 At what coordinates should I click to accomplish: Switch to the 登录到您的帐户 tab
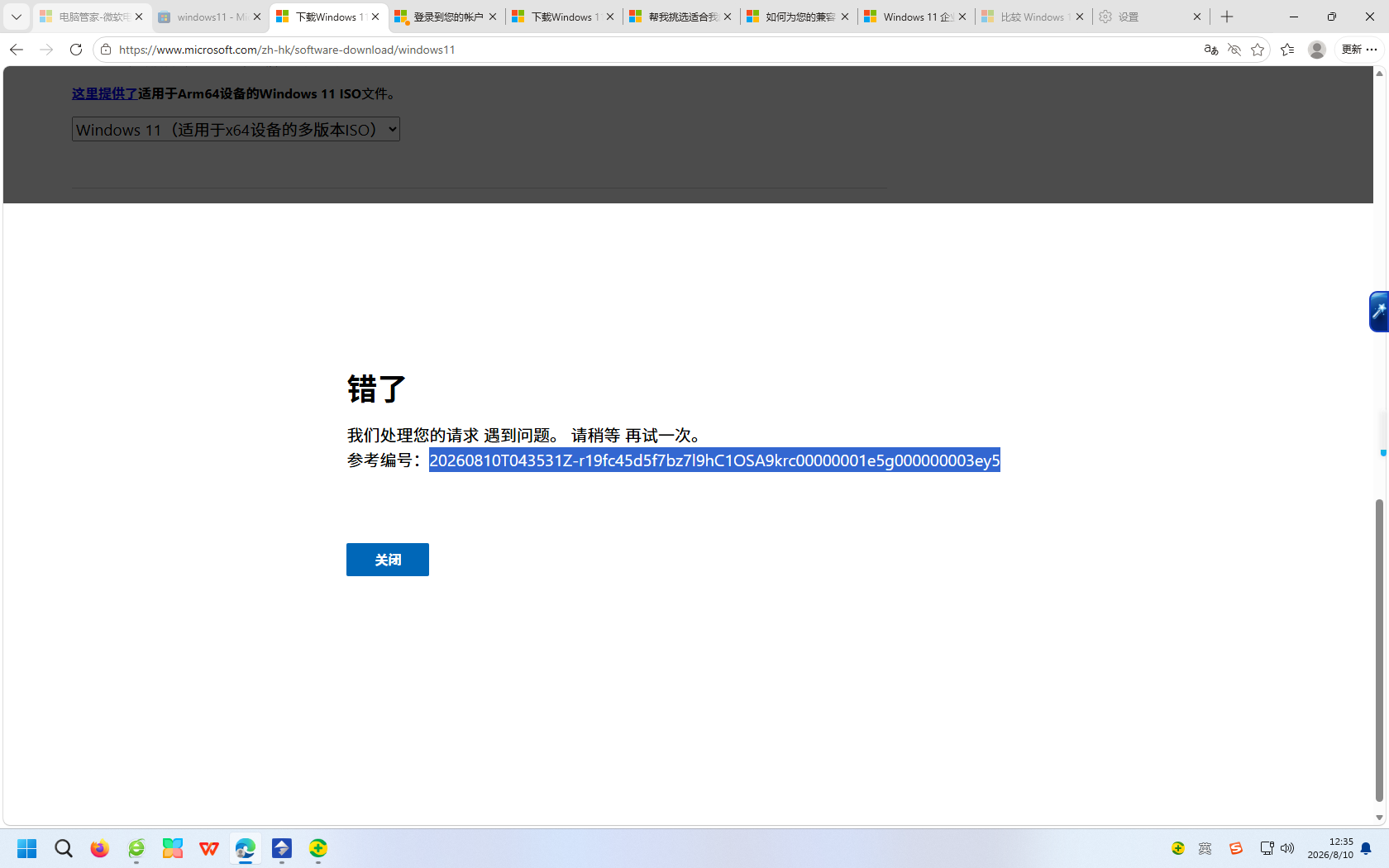(x=446, y=17)
